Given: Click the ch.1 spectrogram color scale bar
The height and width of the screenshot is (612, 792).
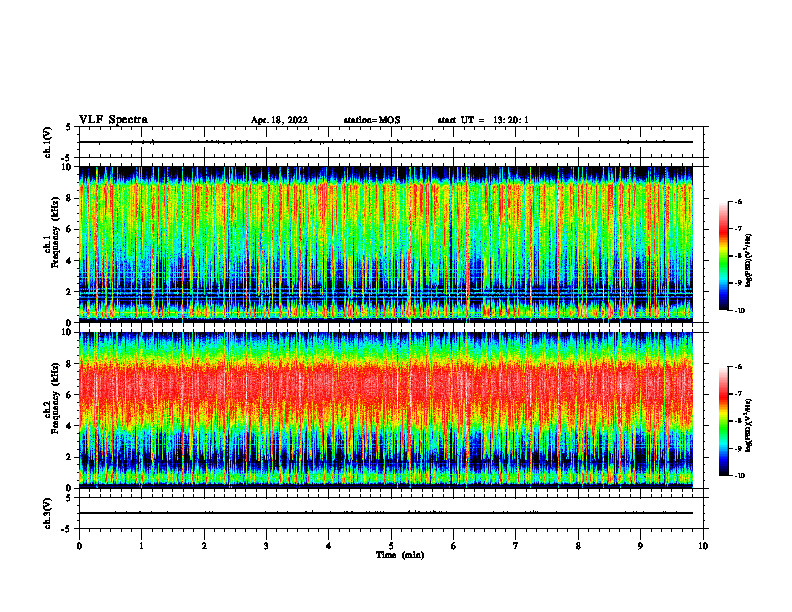Looking at the screenshot, I should [x=724, y=256].
